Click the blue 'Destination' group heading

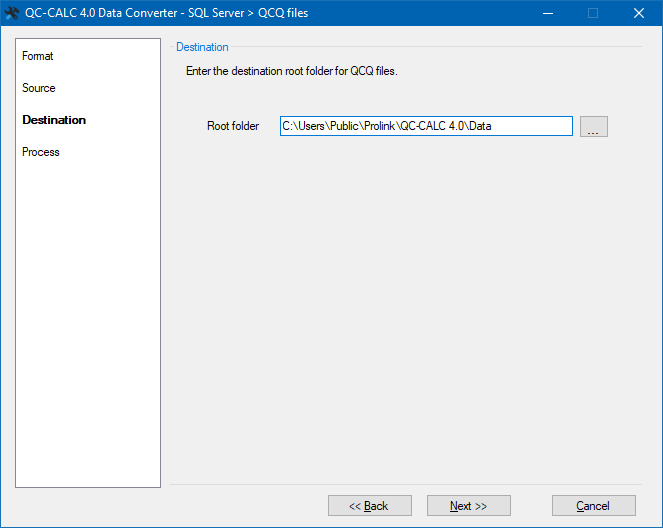202,47
